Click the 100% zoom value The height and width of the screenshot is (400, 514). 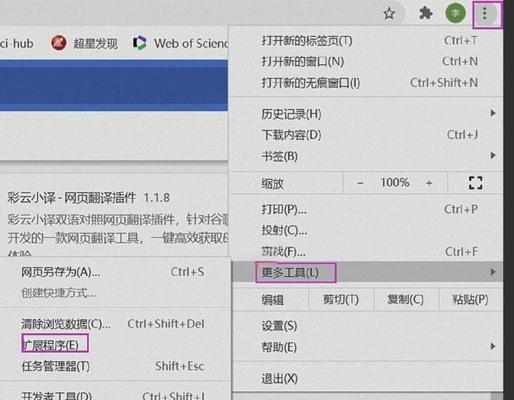(x=395, y=182)
